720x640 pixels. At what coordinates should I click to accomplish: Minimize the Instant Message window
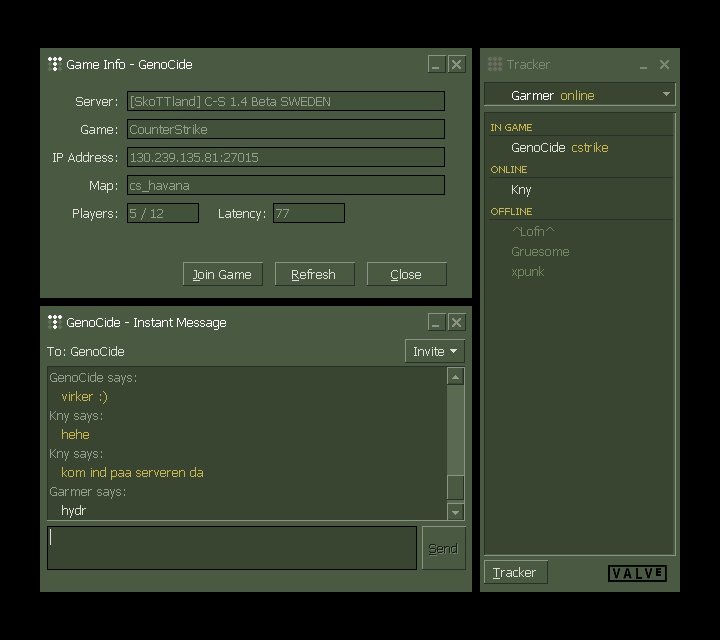[436, 322]
